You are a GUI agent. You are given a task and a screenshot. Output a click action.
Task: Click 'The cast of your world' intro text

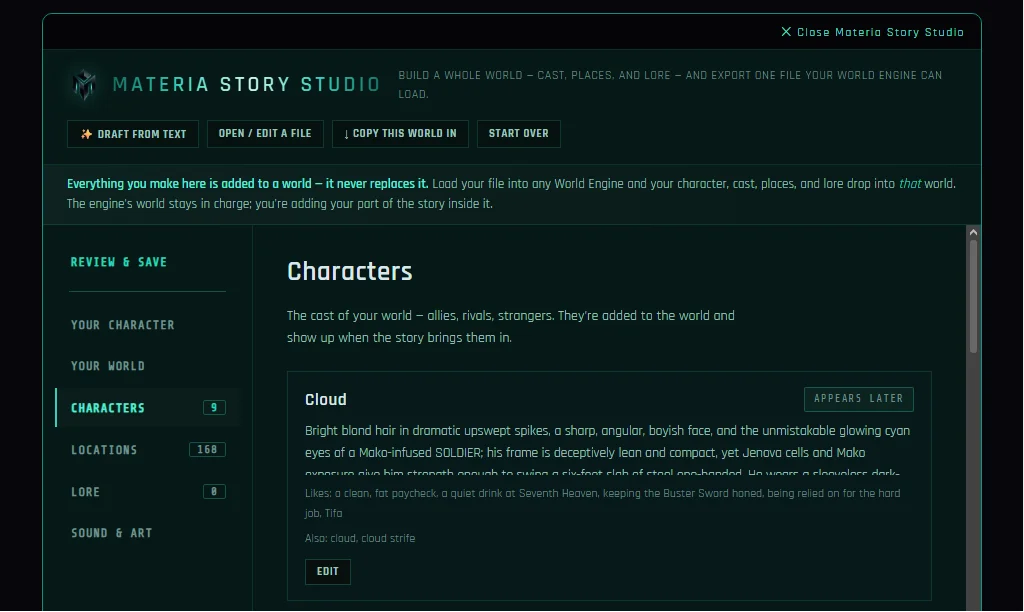coord(511,327)
